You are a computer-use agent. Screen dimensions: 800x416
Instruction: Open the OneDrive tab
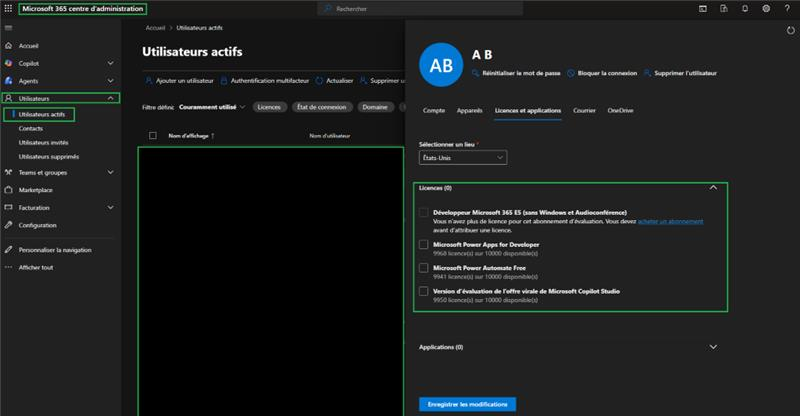coord(620,110)
